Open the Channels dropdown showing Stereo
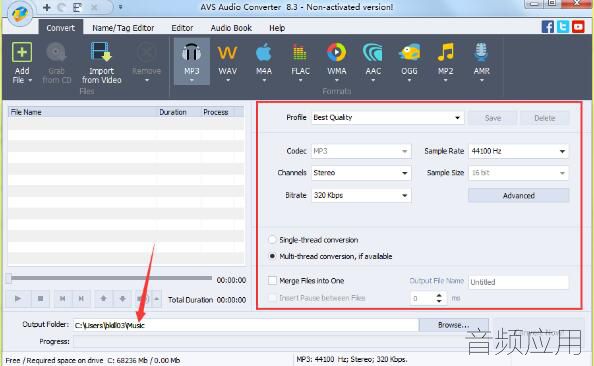This screenshot has height=366, width=594. pyautogui.click(x=361, y=173)
